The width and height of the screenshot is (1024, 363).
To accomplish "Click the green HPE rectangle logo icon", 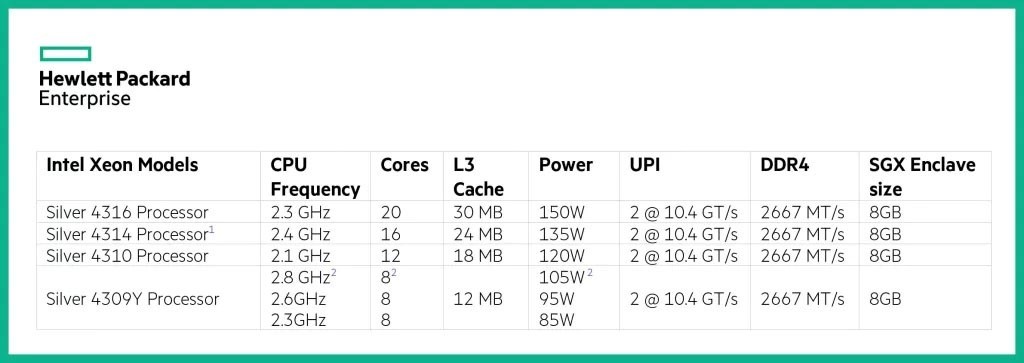I will click(x=65, y=54).
